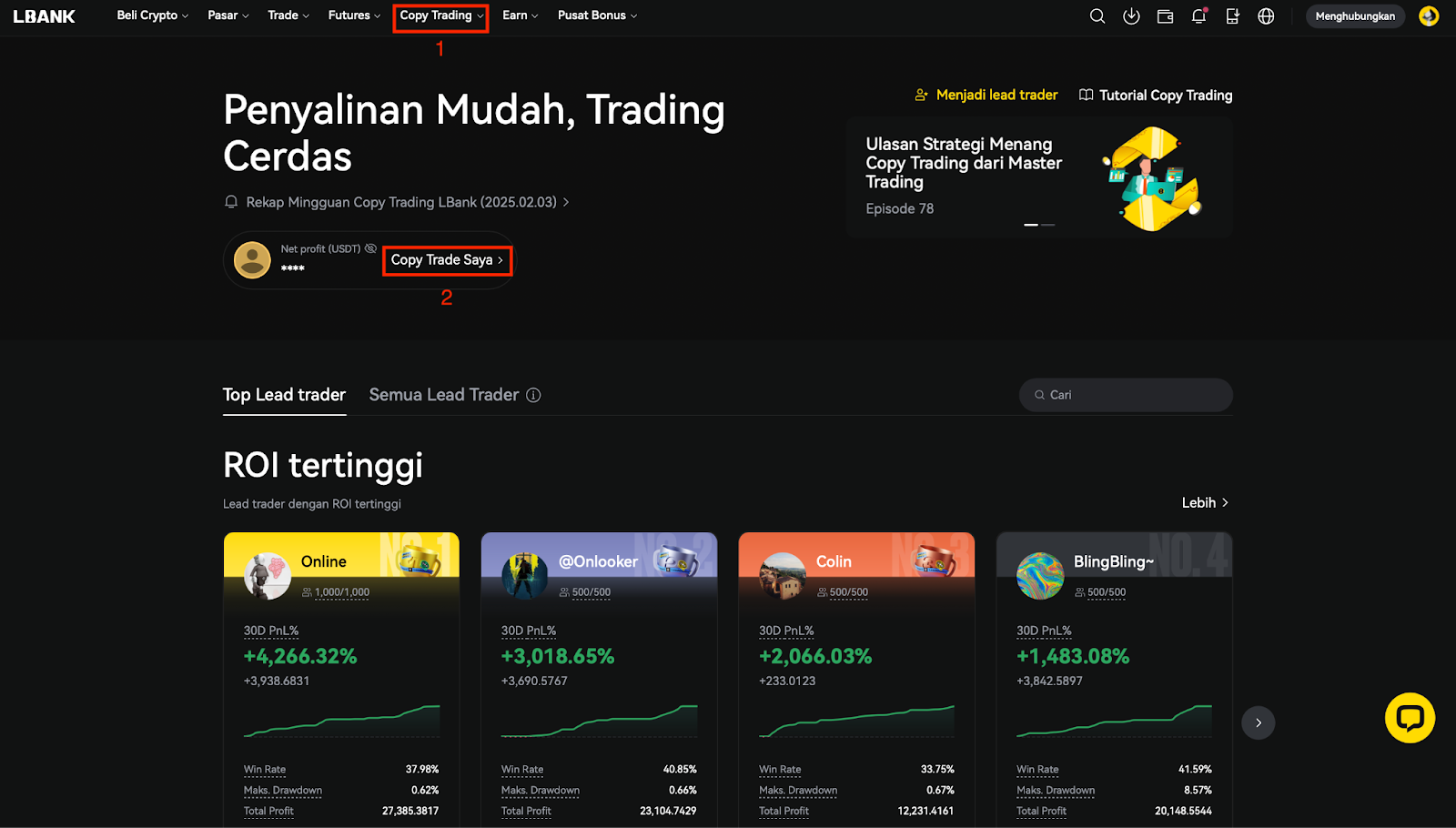Click BlingBling~ trader's avatar
Image resolution: width=1456 pixels, height=828 pixels.
tap(1040, 576)
